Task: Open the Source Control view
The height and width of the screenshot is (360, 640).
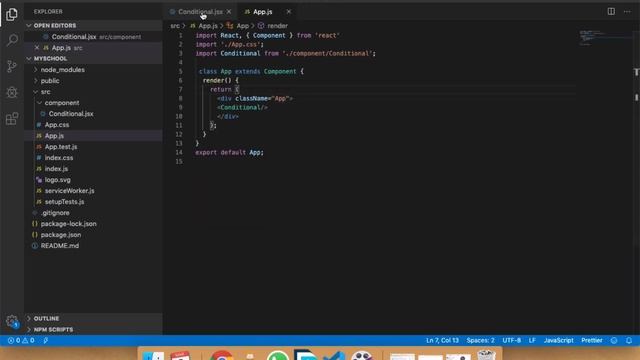Action: 12,66
